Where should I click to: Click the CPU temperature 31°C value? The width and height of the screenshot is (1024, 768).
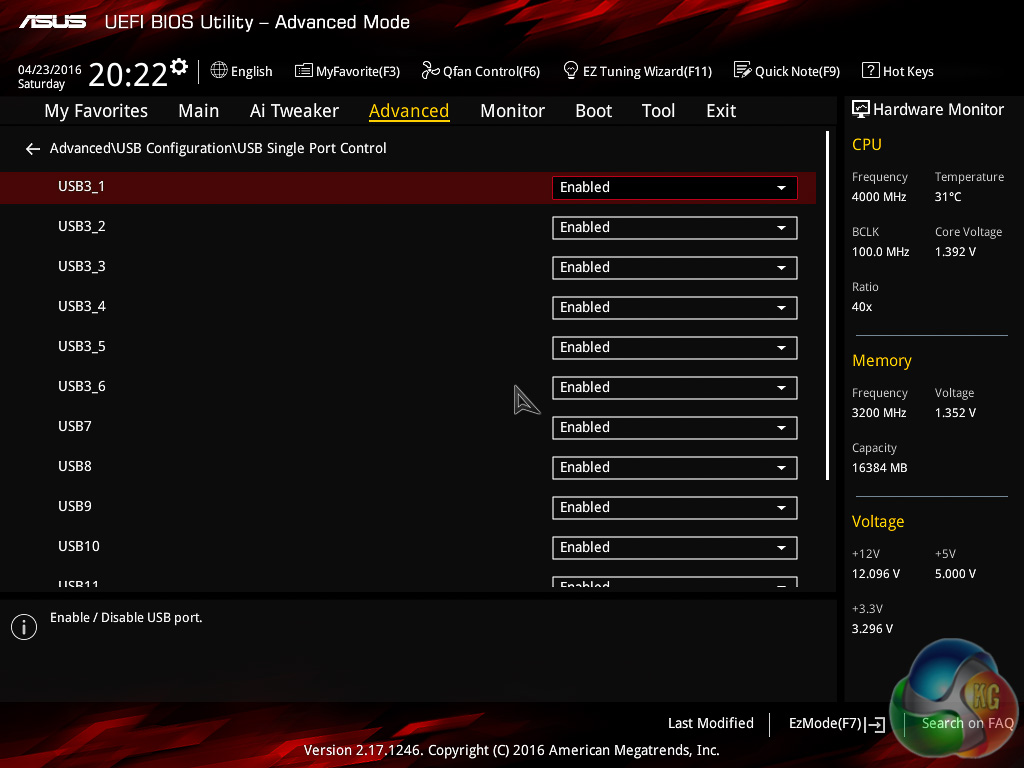pyautogui.click(x=948, y=197)
